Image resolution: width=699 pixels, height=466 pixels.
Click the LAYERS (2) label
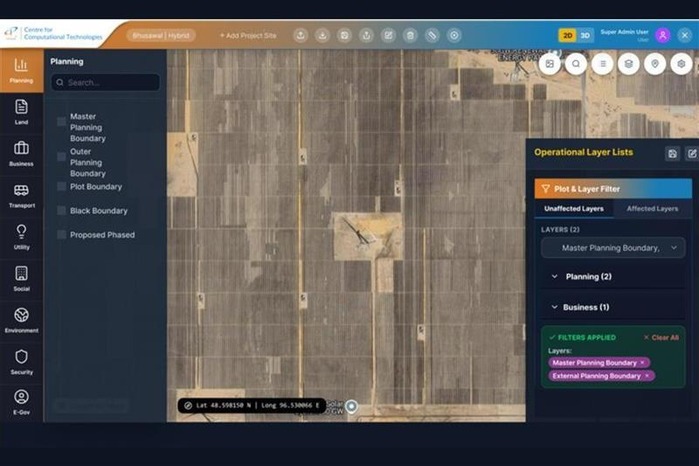pyautogui.click(x=560, y=230)
